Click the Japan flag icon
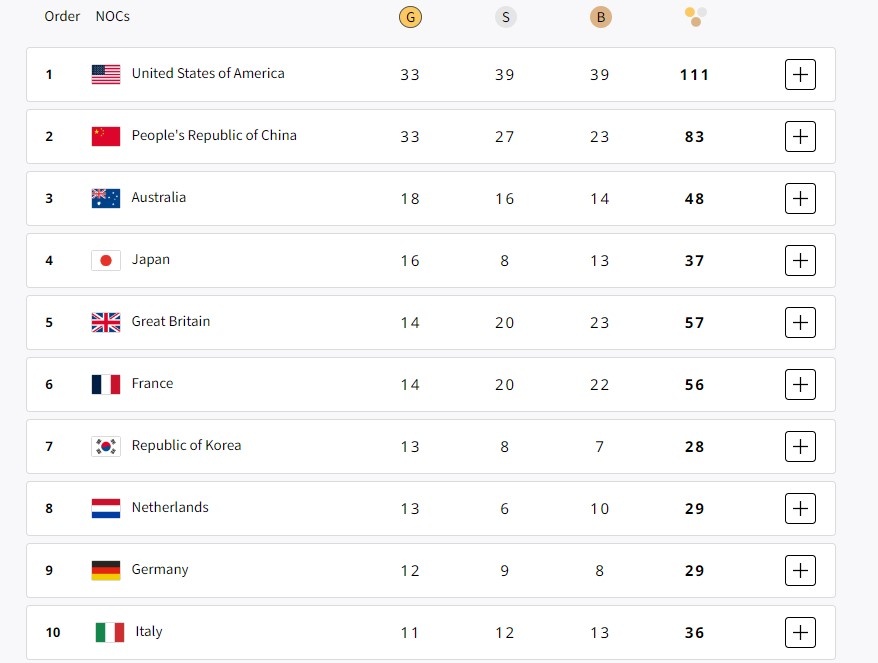This screenshot has width=878, height=663. click(106, 260)
